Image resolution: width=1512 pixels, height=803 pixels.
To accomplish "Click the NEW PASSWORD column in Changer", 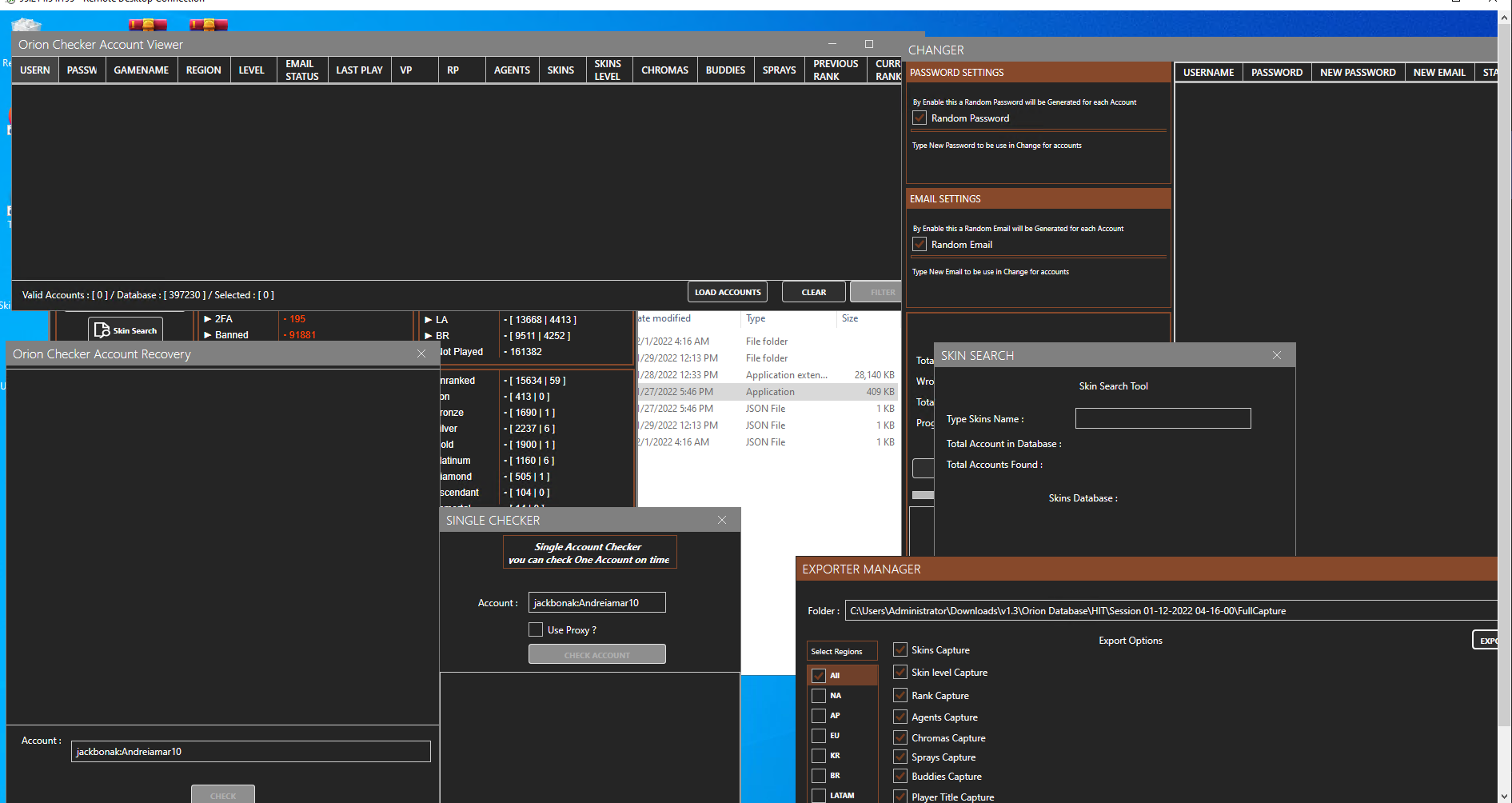I will tap(1358, 72).
